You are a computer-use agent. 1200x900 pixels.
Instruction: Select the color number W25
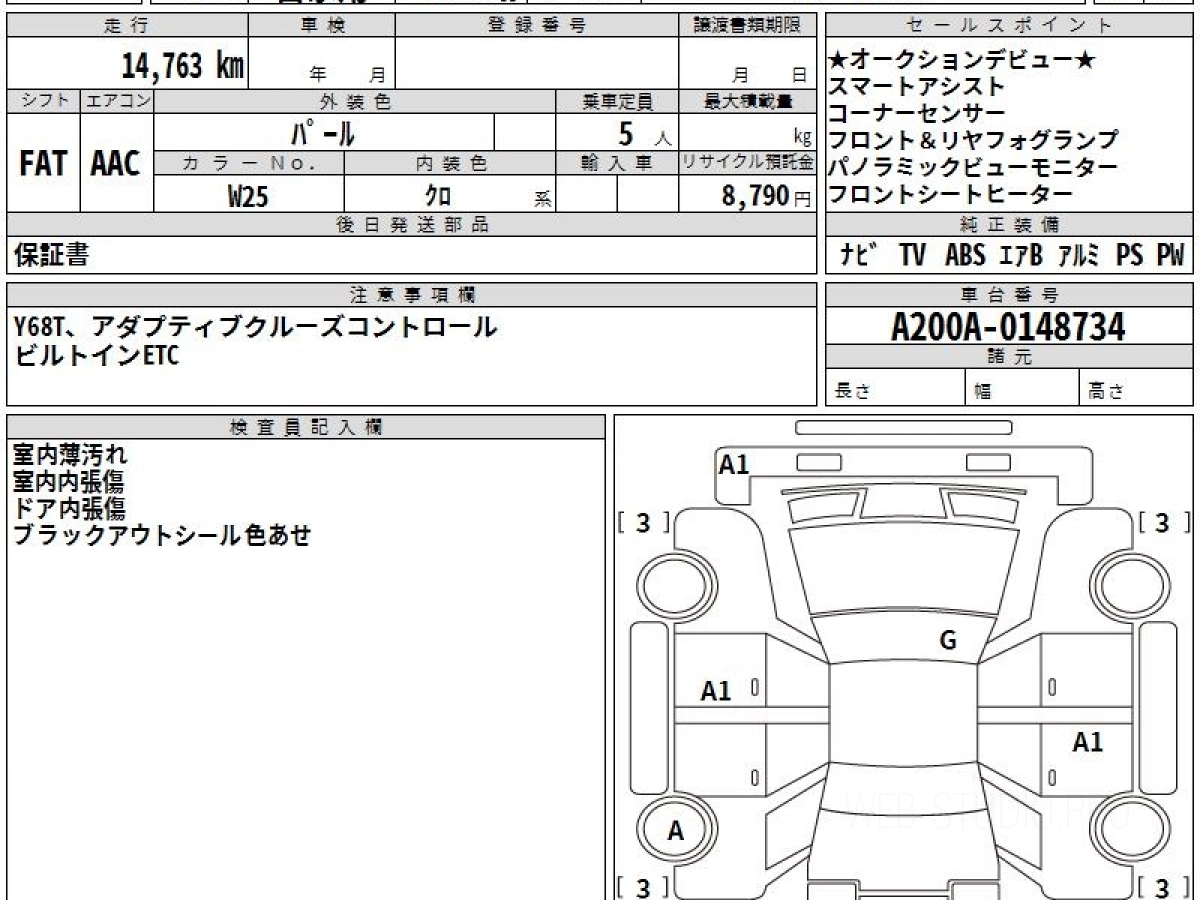(x=248, y=196)
